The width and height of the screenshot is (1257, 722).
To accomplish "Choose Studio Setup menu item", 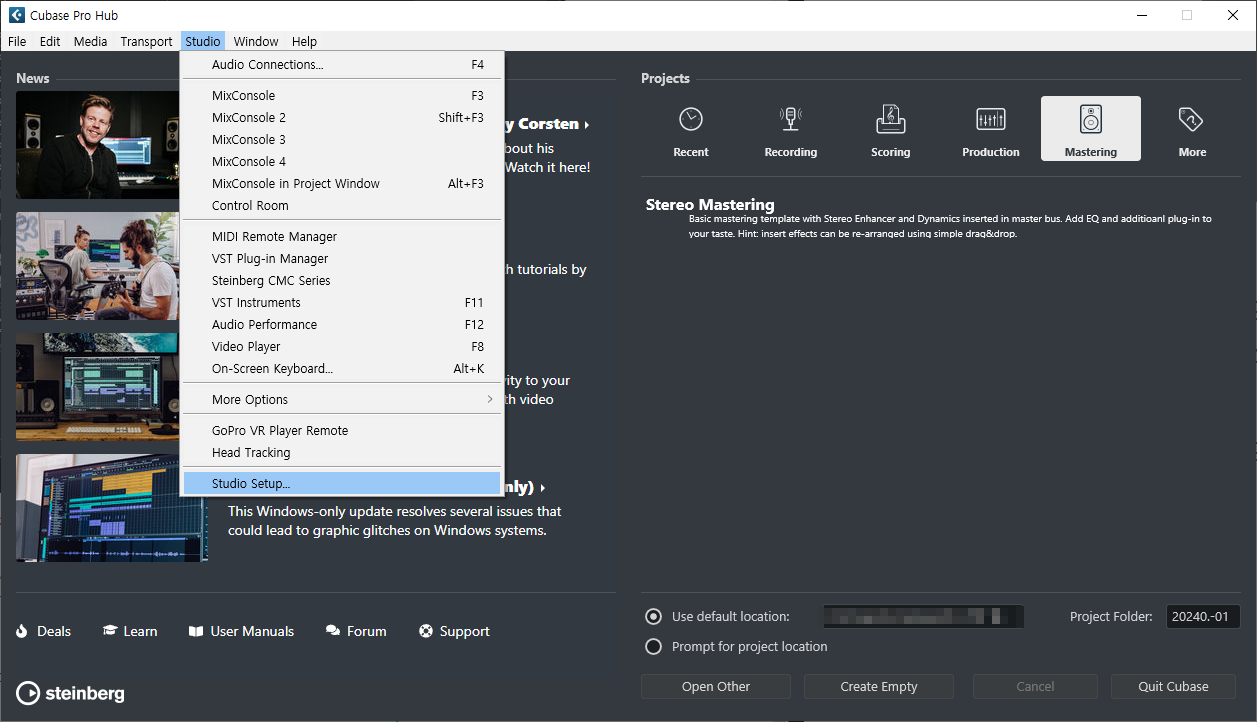I will (342, 483).
